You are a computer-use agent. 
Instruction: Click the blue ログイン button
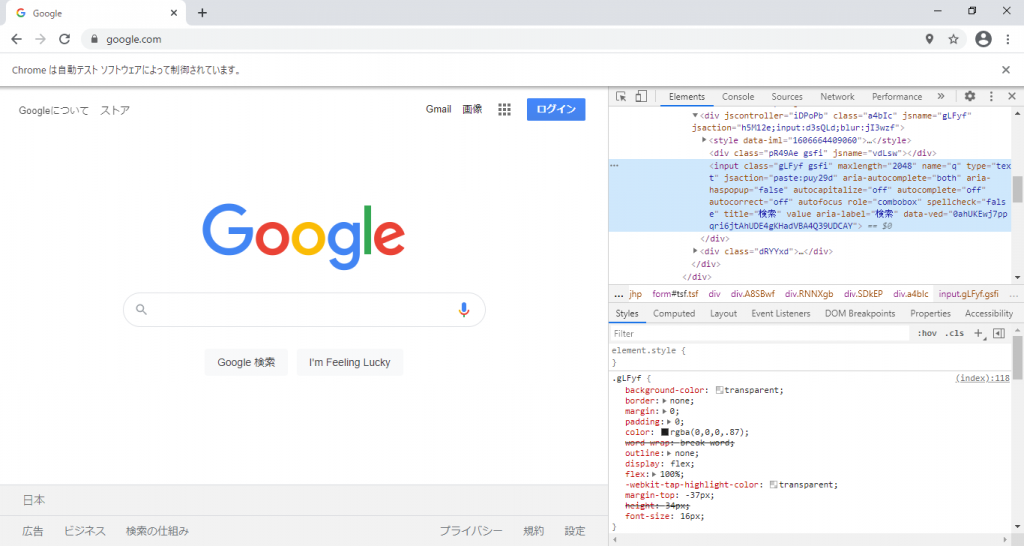(555, 110)
